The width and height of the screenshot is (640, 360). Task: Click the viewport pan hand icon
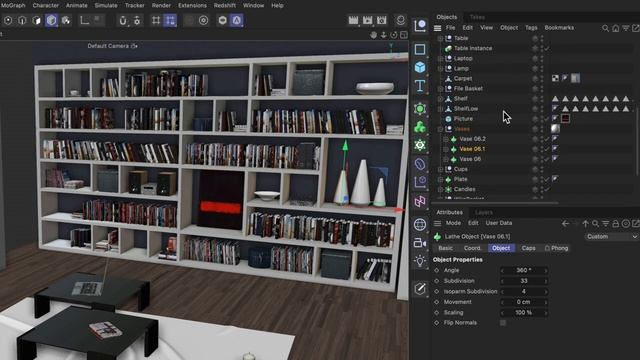pyautogui.click(x=373, y=35)
